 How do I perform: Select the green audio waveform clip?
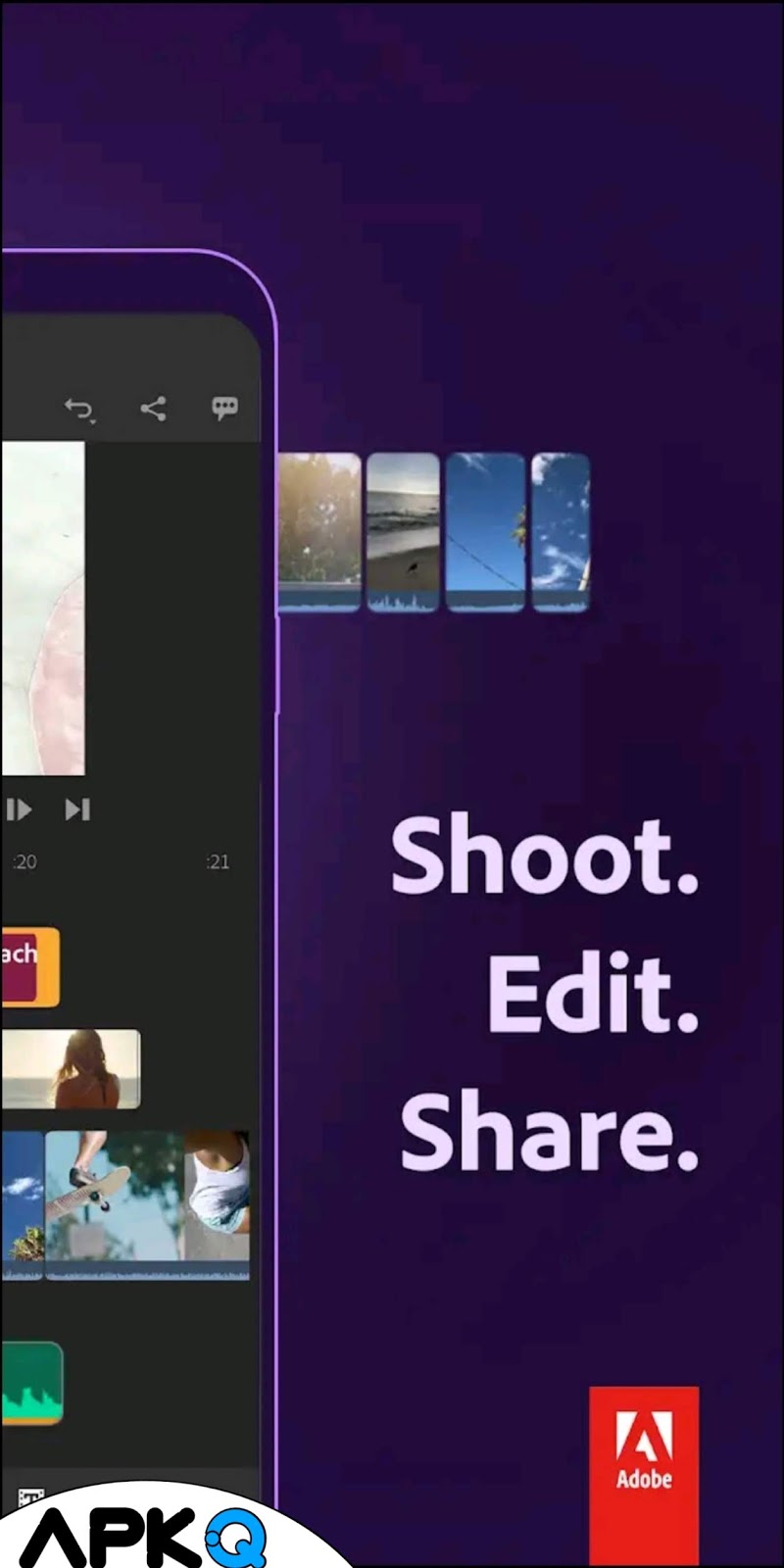31,1383
